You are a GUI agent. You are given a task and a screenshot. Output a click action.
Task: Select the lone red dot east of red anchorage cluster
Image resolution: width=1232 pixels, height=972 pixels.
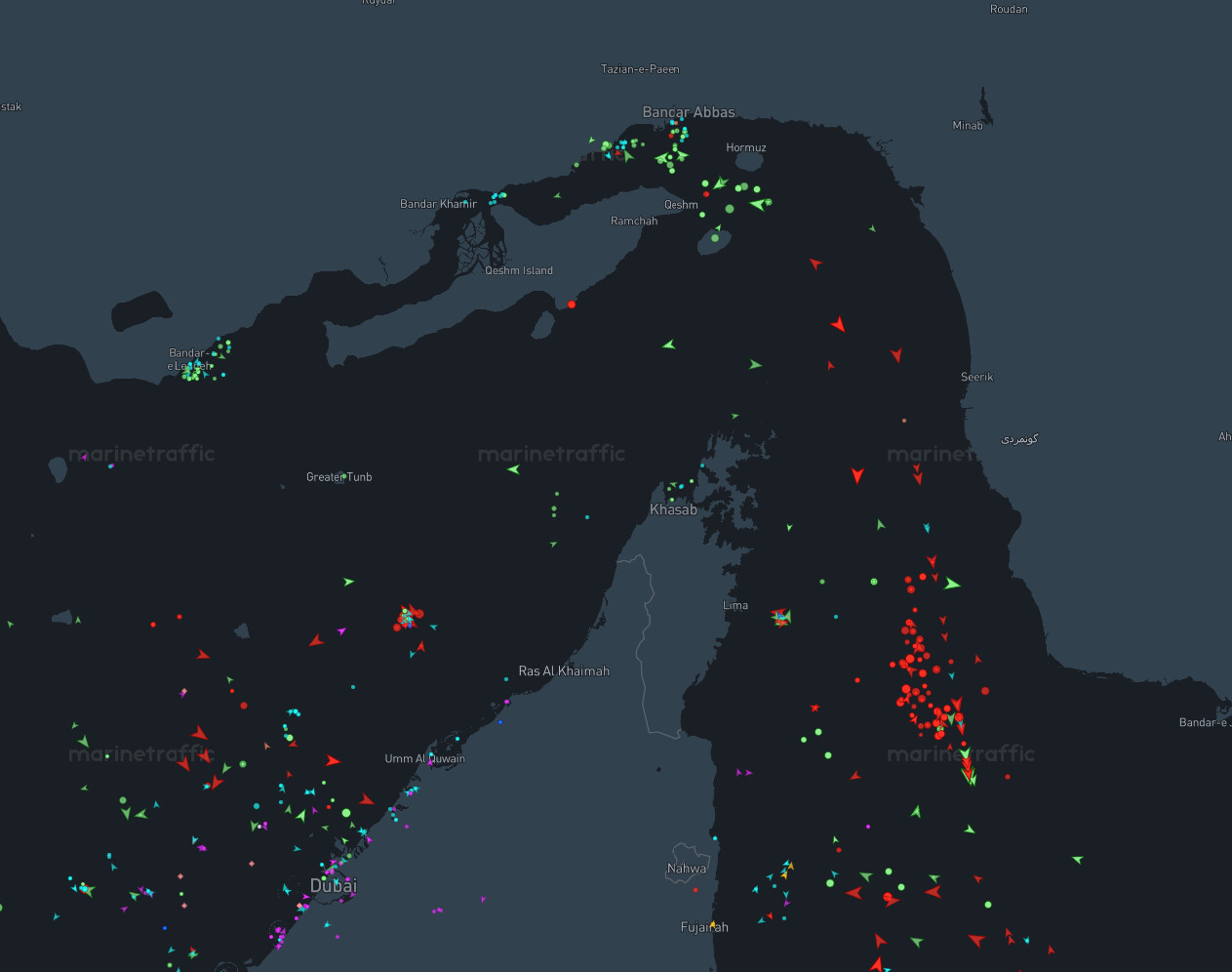point(985,691)
